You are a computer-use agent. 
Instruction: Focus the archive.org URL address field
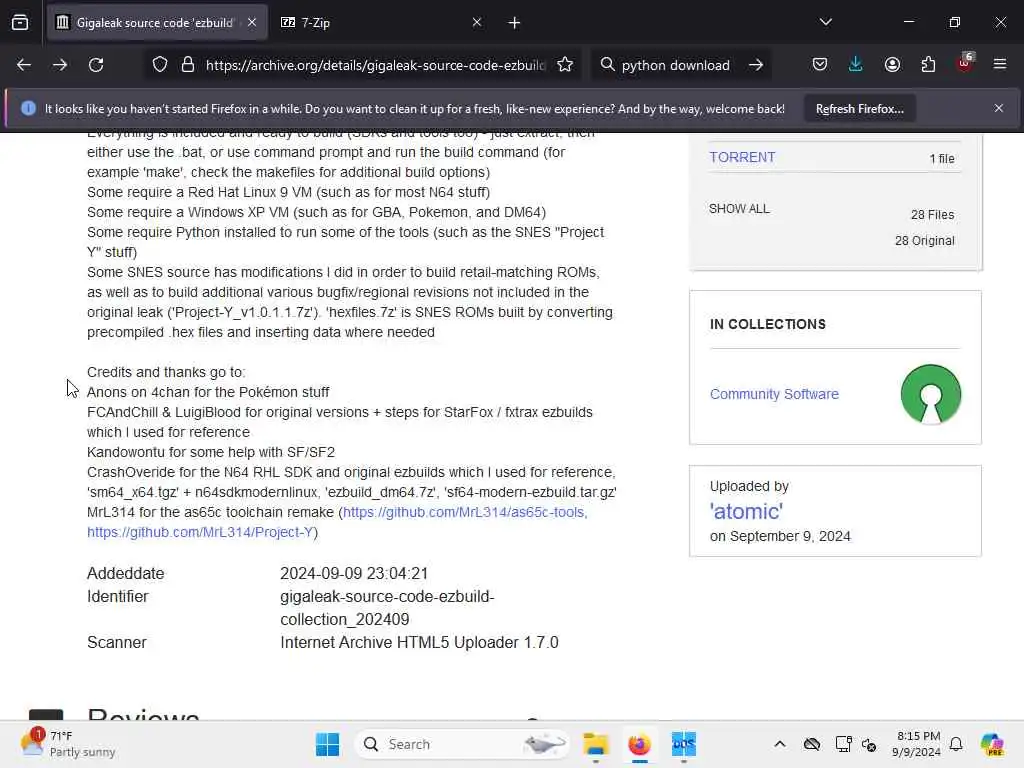(375, 65)
